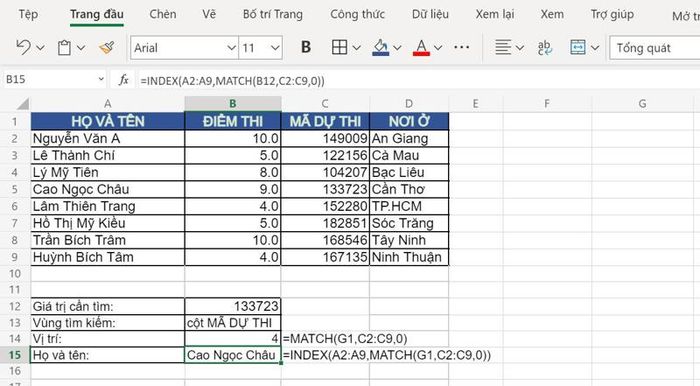Screen dimensions: 700x386
Task: Select column A header
Action: click(x=108, y=104)
